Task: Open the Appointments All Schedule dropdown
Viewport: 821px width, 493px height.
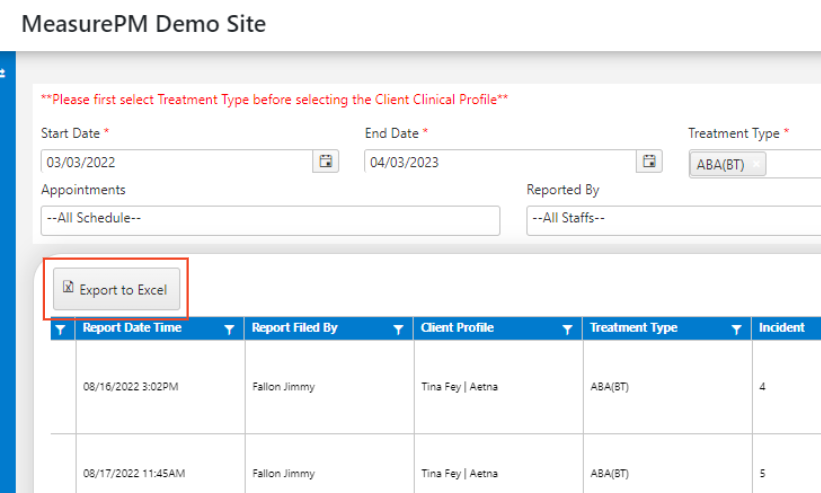Action: coord(270,220)
